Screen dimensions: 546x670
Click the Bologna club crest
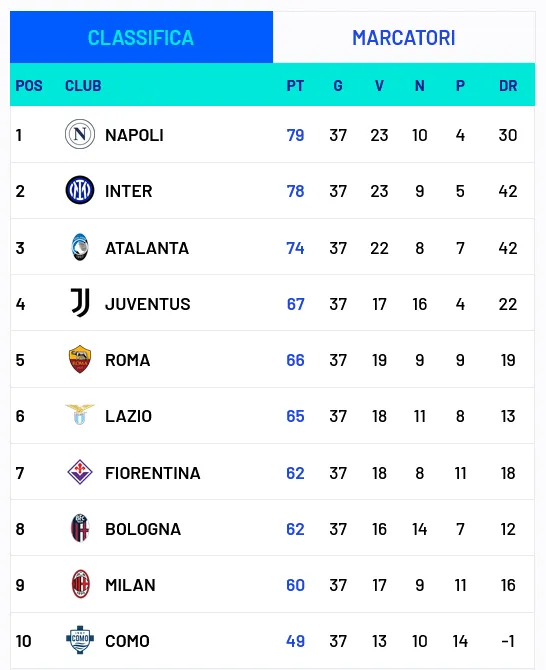pos(80,528)
